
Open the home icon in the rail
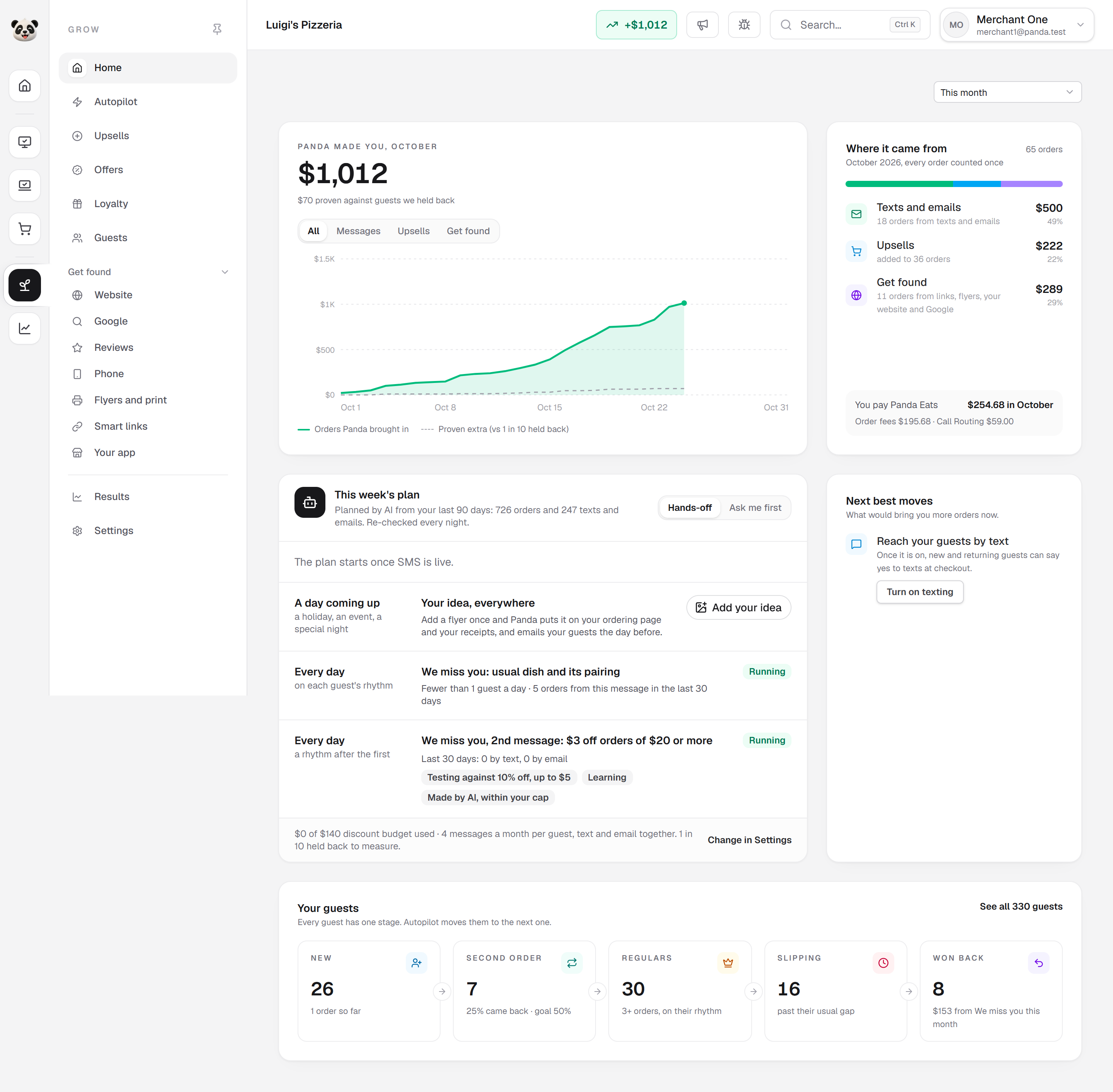(25, 86)
